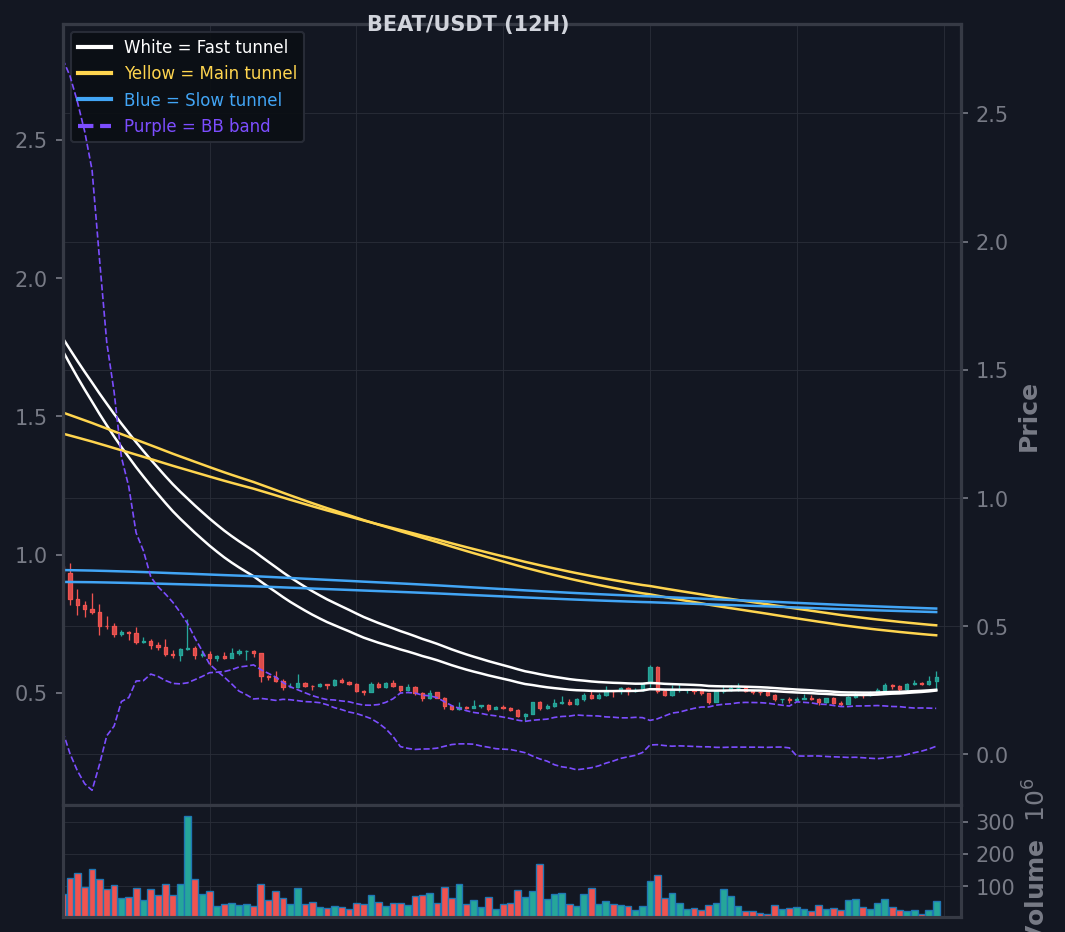Click the Volume axis label
The height and width of the screenshot is (932, 1065).
click(1034, 886)
